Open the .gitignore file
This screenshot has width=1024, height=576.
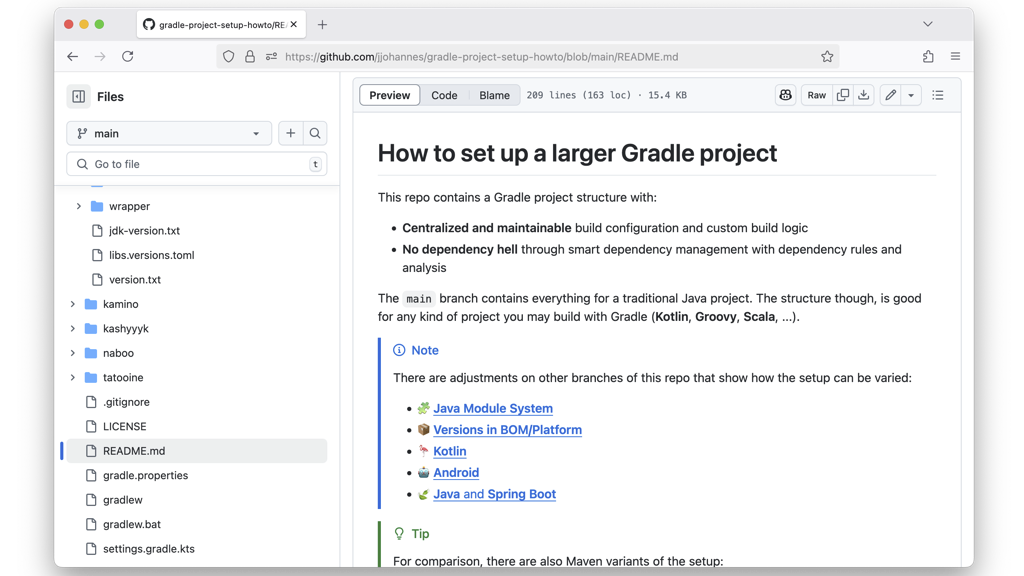[x=126, y=402]
